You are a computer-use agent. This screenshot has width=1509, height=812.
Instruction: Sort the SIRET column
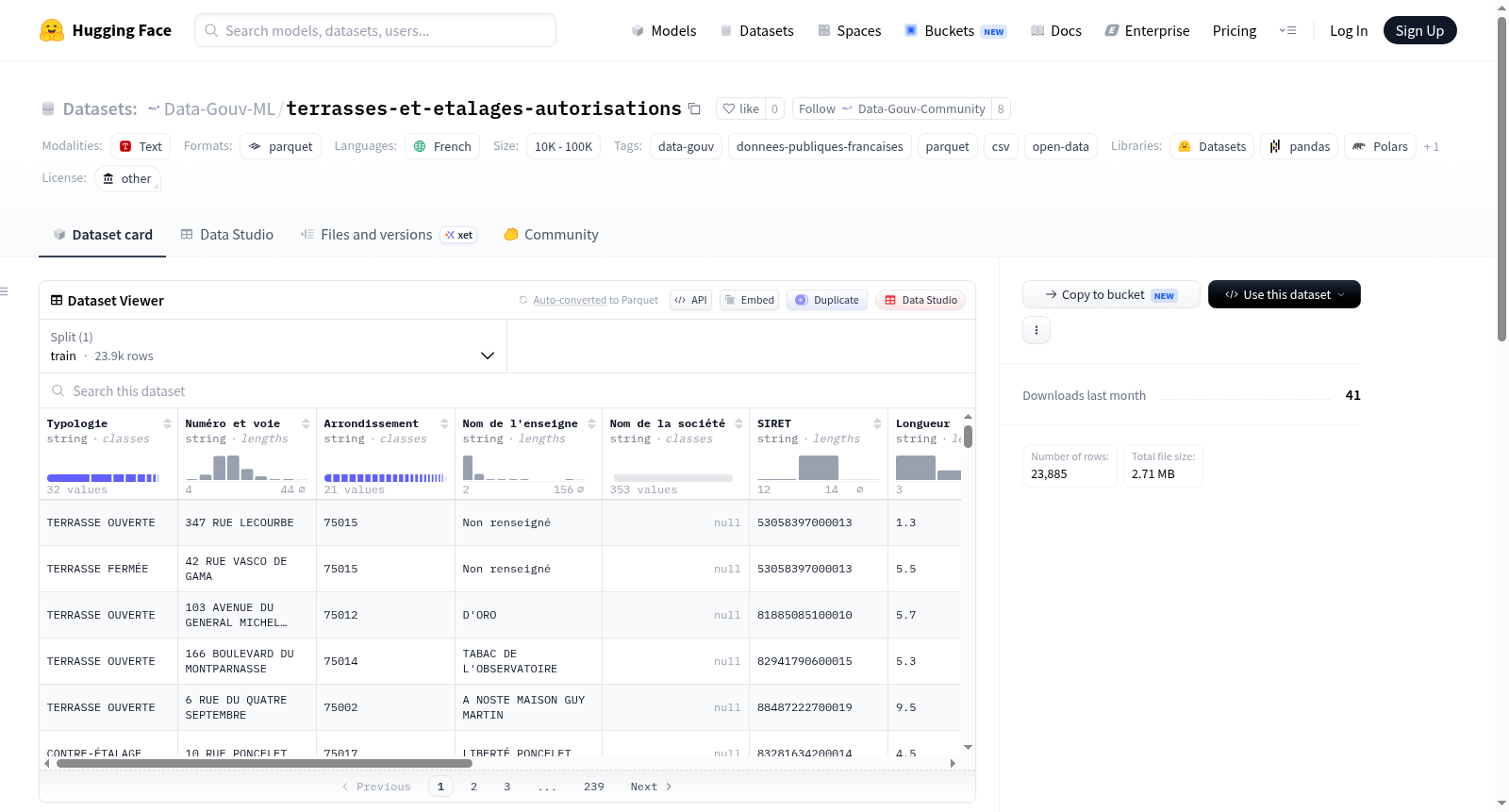pos(877,423)
